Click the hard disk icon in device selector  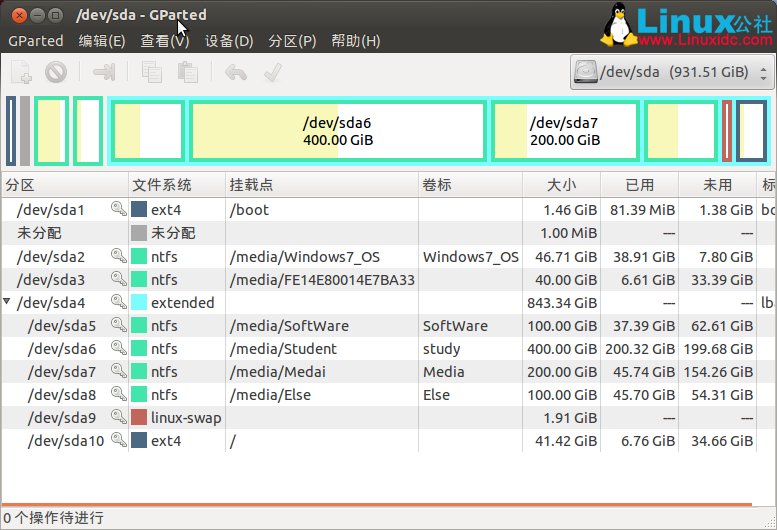click(x=586, y=72)
